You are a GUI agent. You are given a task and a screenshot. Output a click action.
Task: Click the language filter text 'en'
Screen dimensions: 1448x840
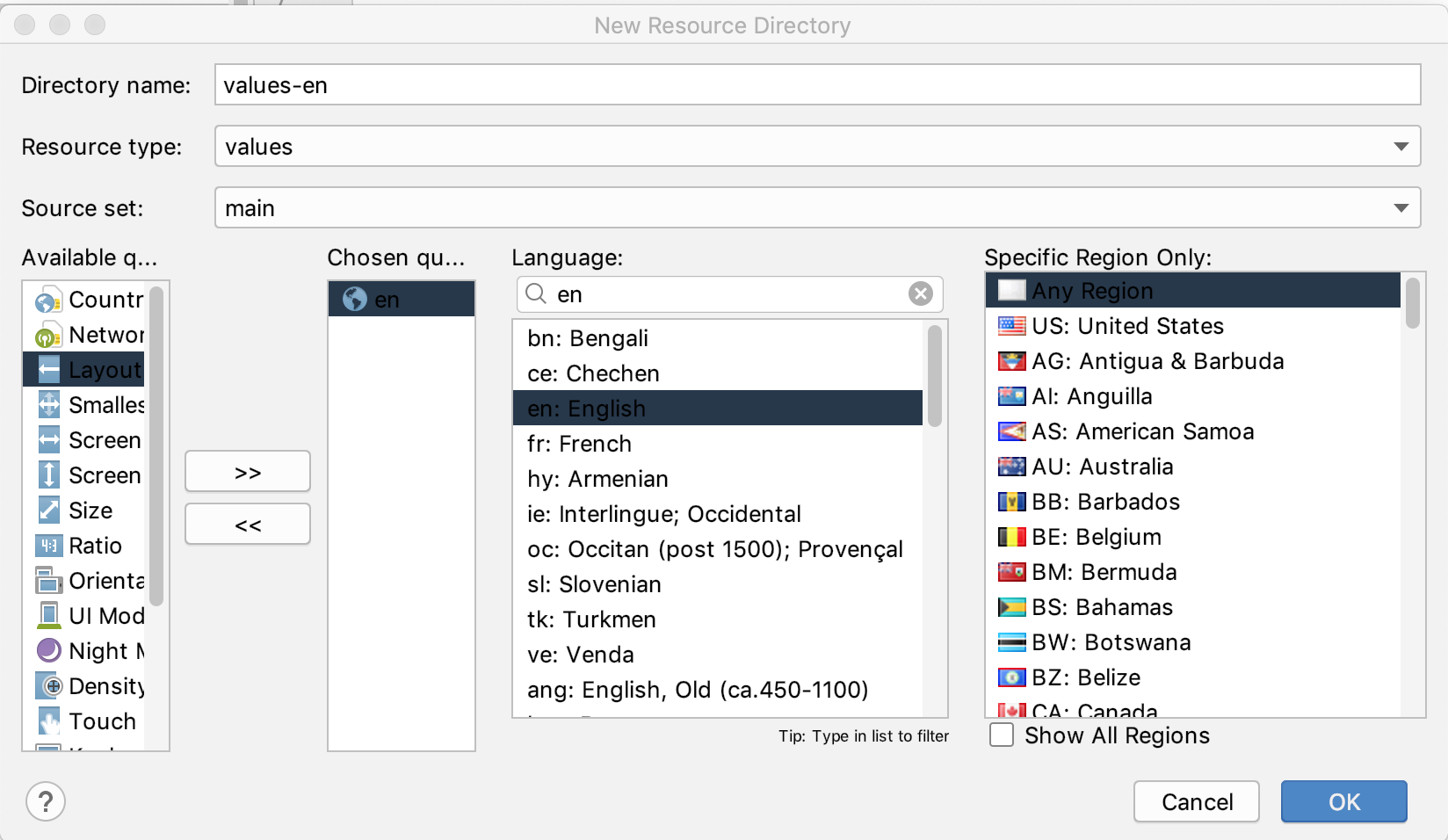pos(569,294)
